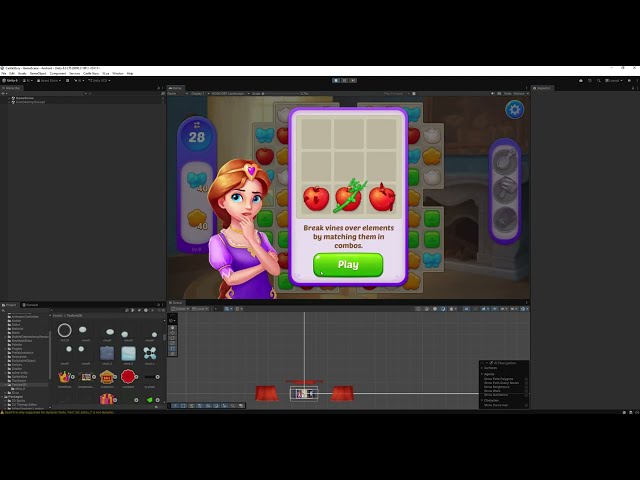The width and height of the screenshot is (640, 480).
Task: Open the Unity VCS dropdown
Action: click(x=99, y=81)
